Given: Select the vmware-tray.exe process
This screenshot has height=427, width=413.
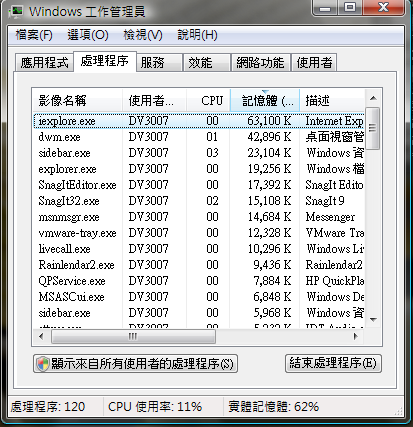Looking at the screenshot, I should [x=199, y=233].
